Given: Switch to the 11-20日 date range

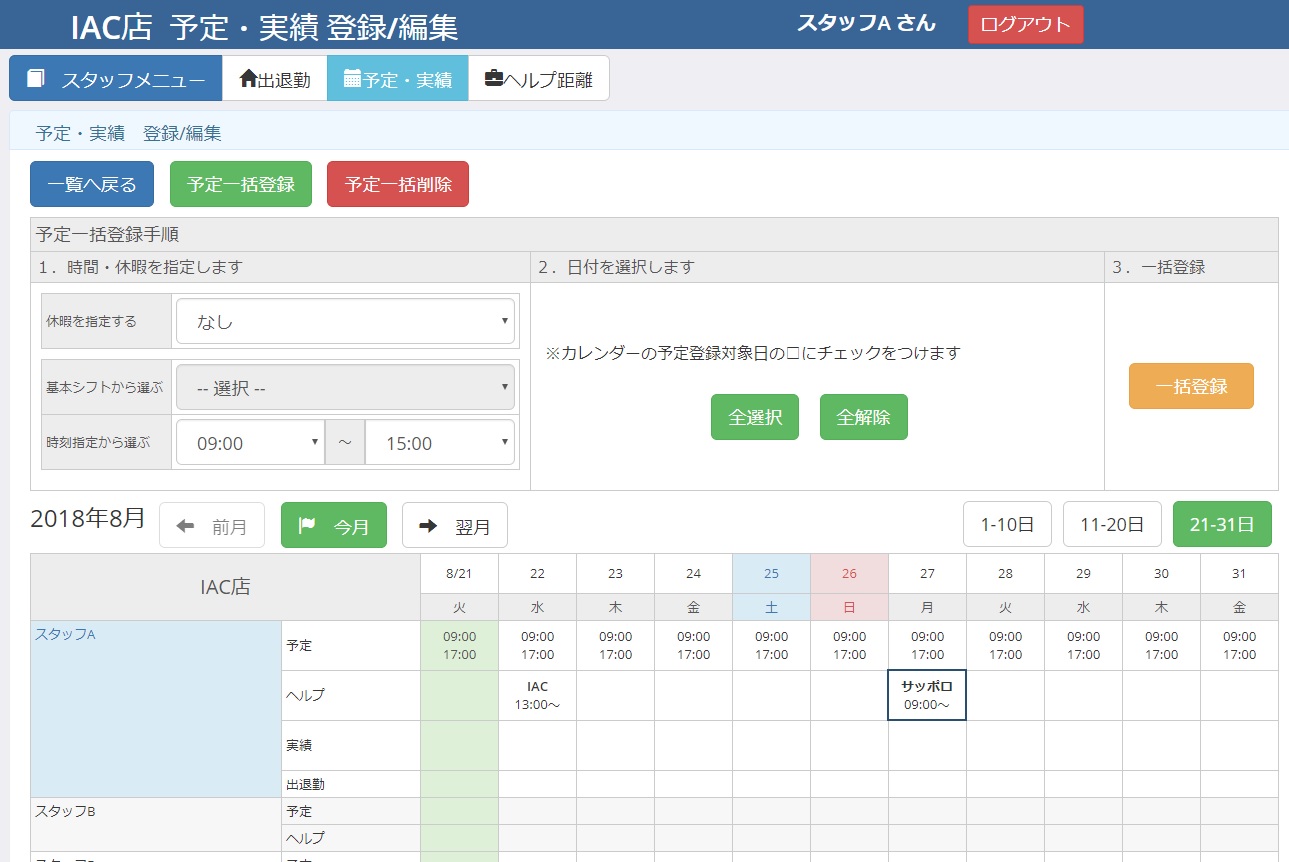Looking at the screenshot, I should 1112,523.
